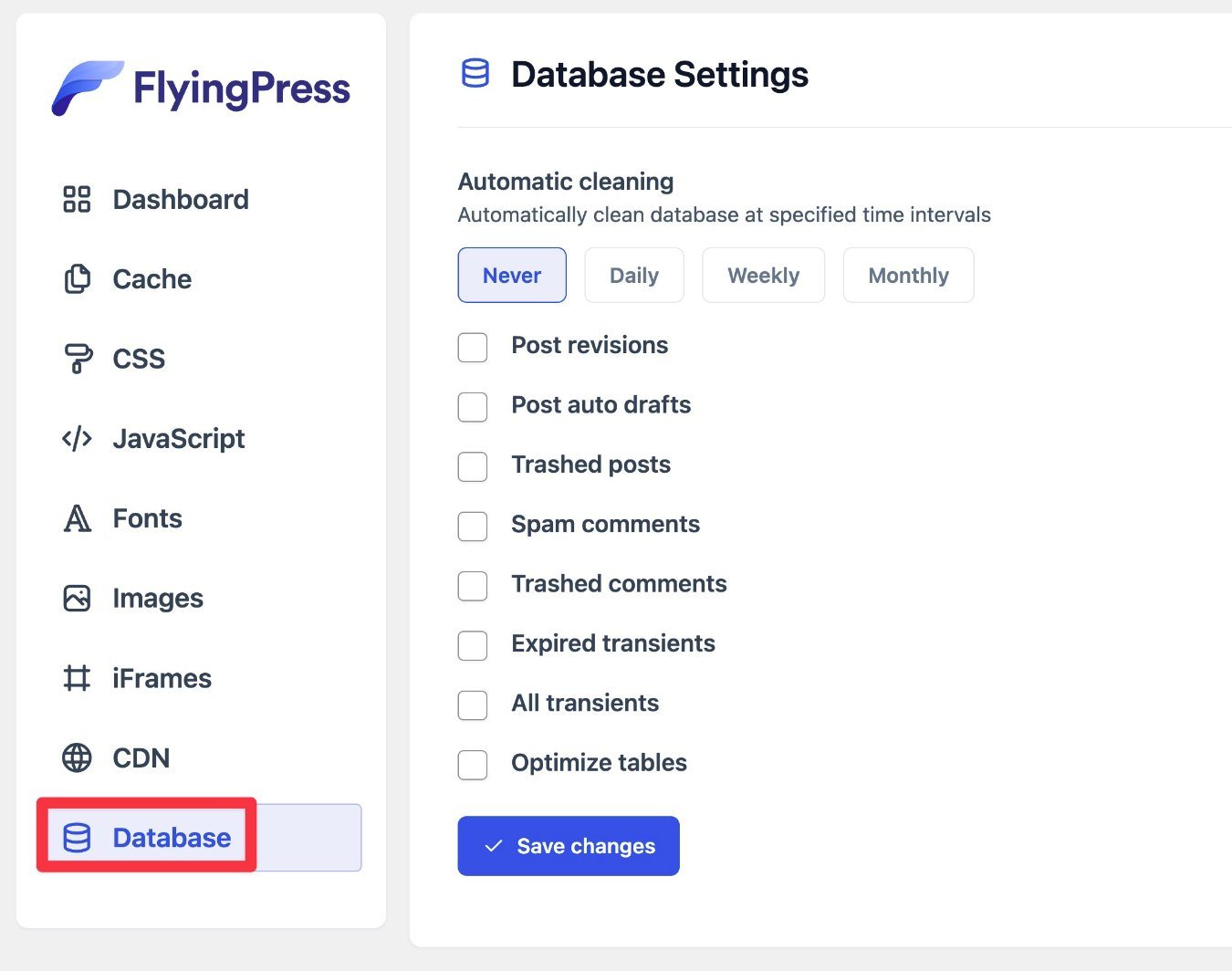Click the Fonts letter A icon
This screenshot has width=1232, height=971.
coord(77,518)
